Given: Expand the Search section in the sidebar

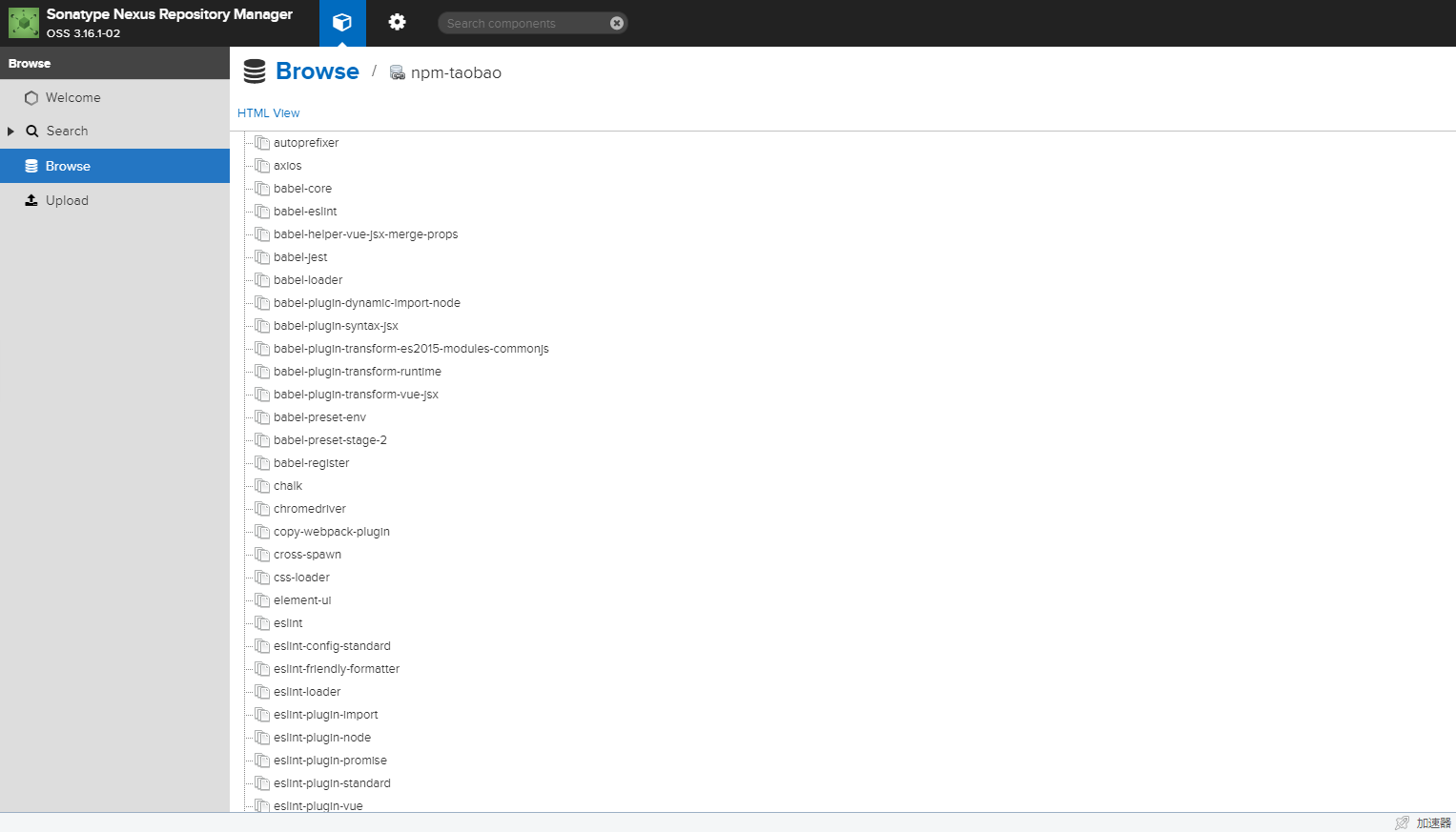Looking at the screenshot, I should click(x=9, y=131).
